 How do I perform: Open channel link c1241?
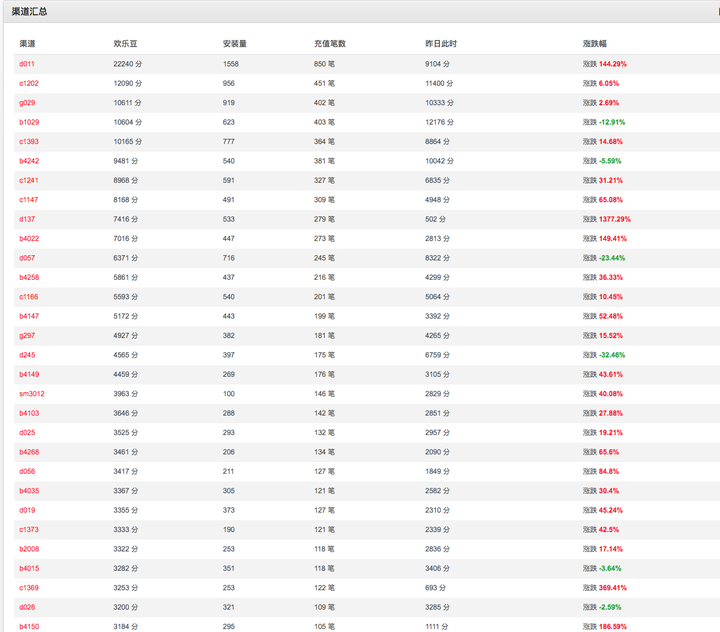[28, 180]
